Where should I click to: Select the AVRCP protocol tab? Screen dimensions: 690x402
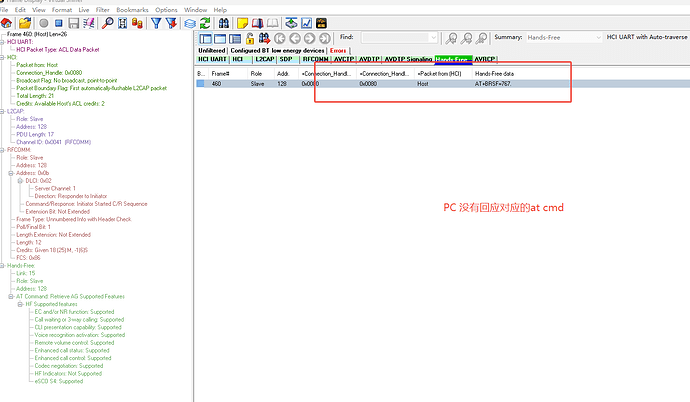tap(484, 59)
